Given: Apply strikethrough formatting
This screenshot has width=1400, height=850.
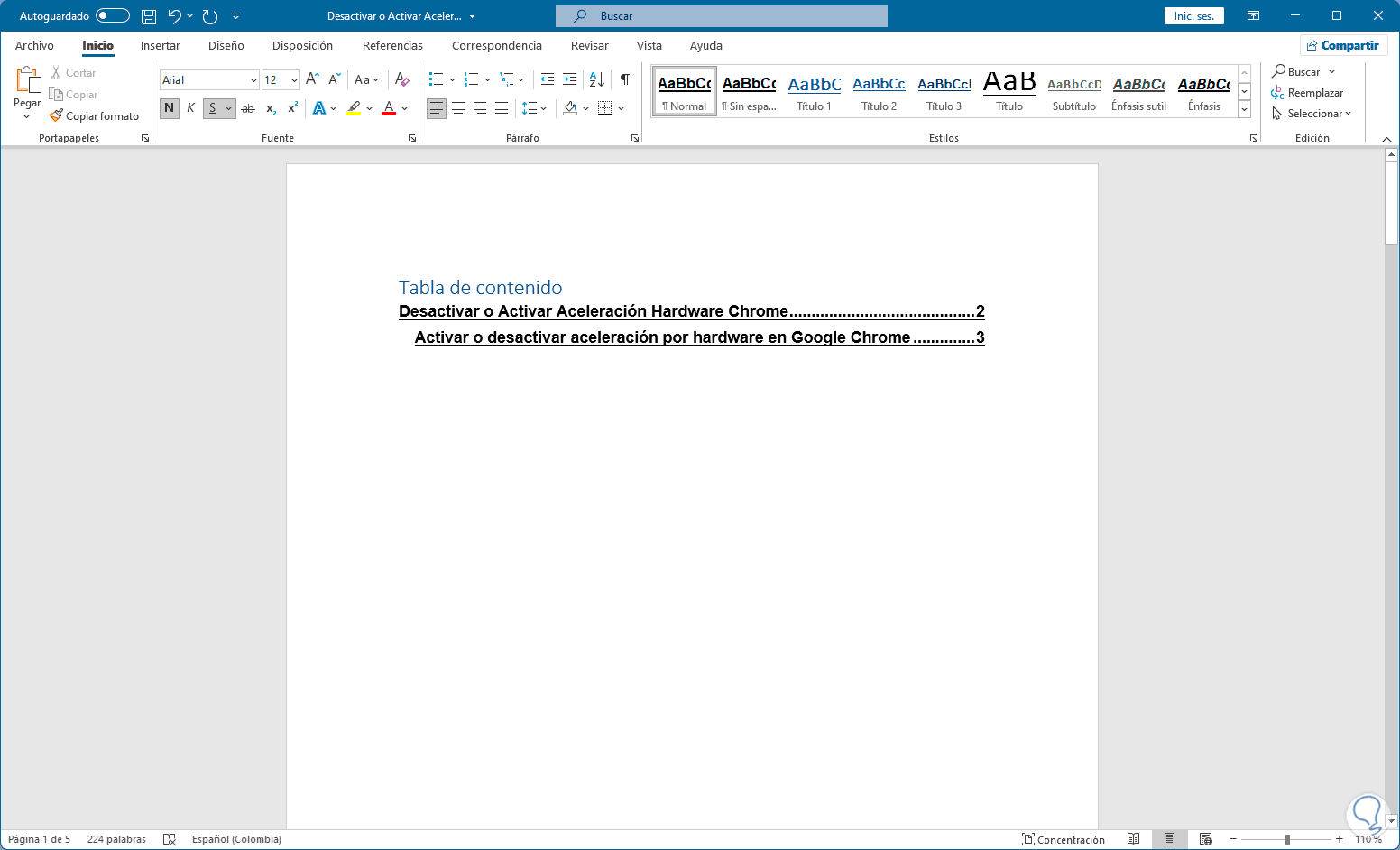Looking at the screenshot, I should point(248,108).
